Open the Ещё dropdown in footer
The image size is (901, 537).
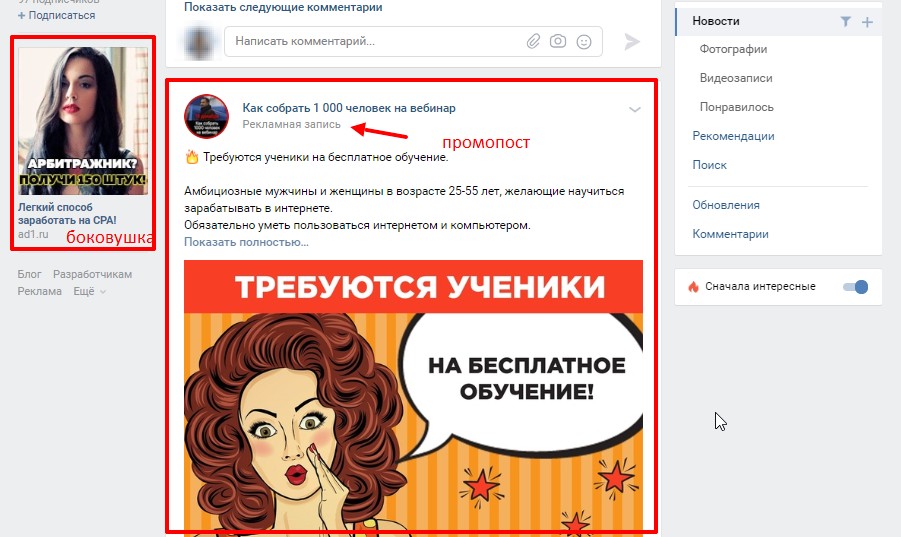pyautogui.click(x=89, y=291)
